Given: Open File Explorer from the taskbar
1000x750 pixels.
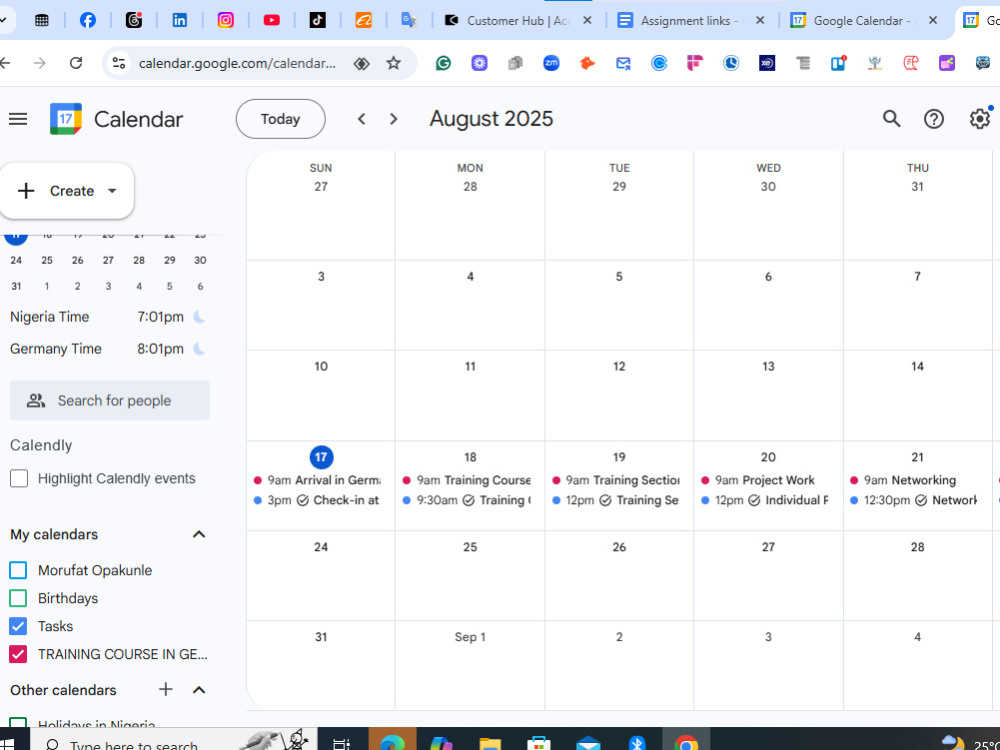Looking at the screenshot, I should 490,742.
